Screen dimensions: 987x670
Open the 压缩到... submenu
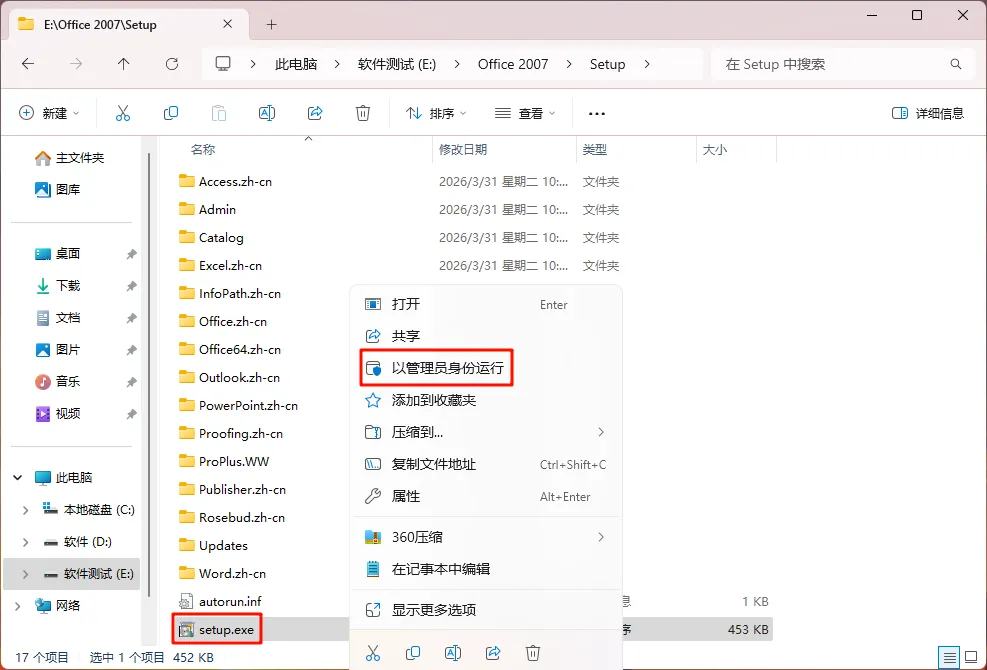pyautogui.click(x=485, y=433)
